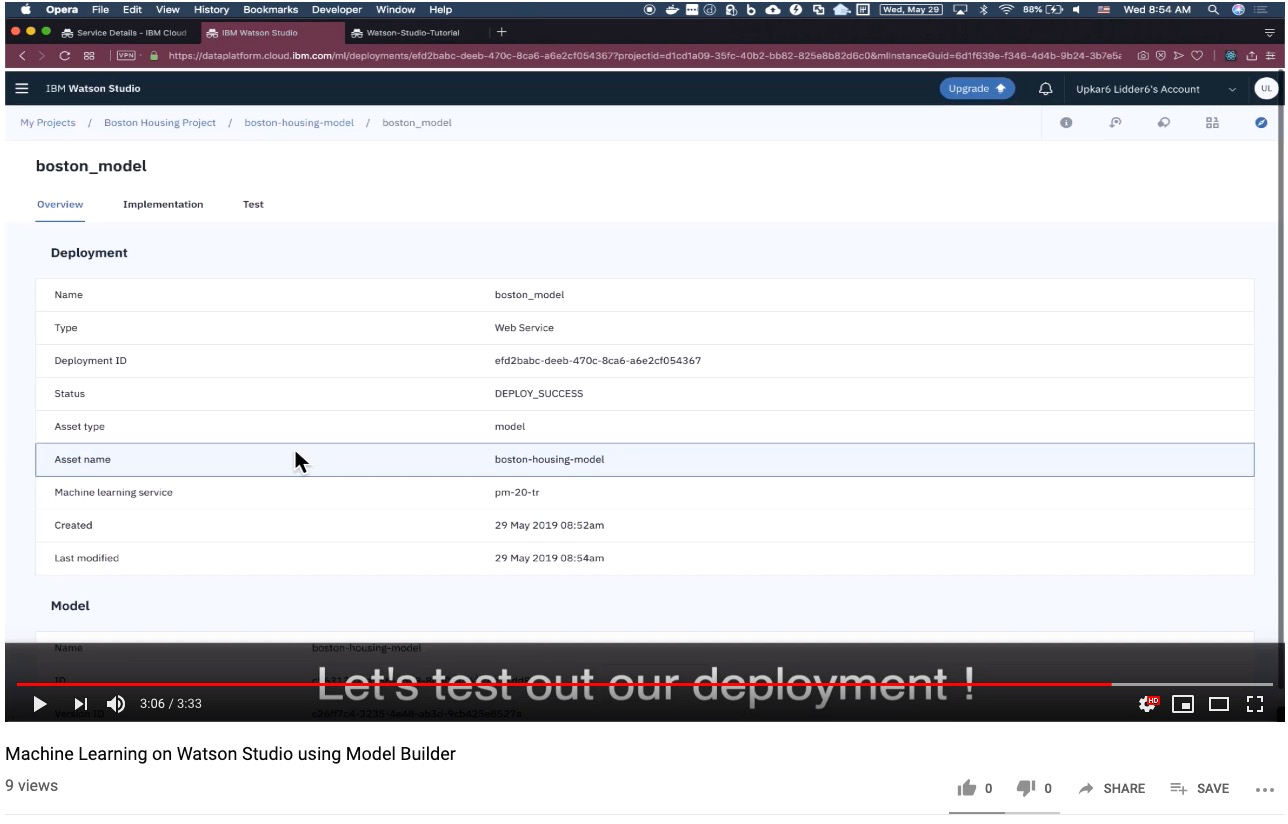The width and height of the screenshot is (1288, 824).
Task: Select the Asset name row
Action: pyautogui.click(x=644, y=459)
